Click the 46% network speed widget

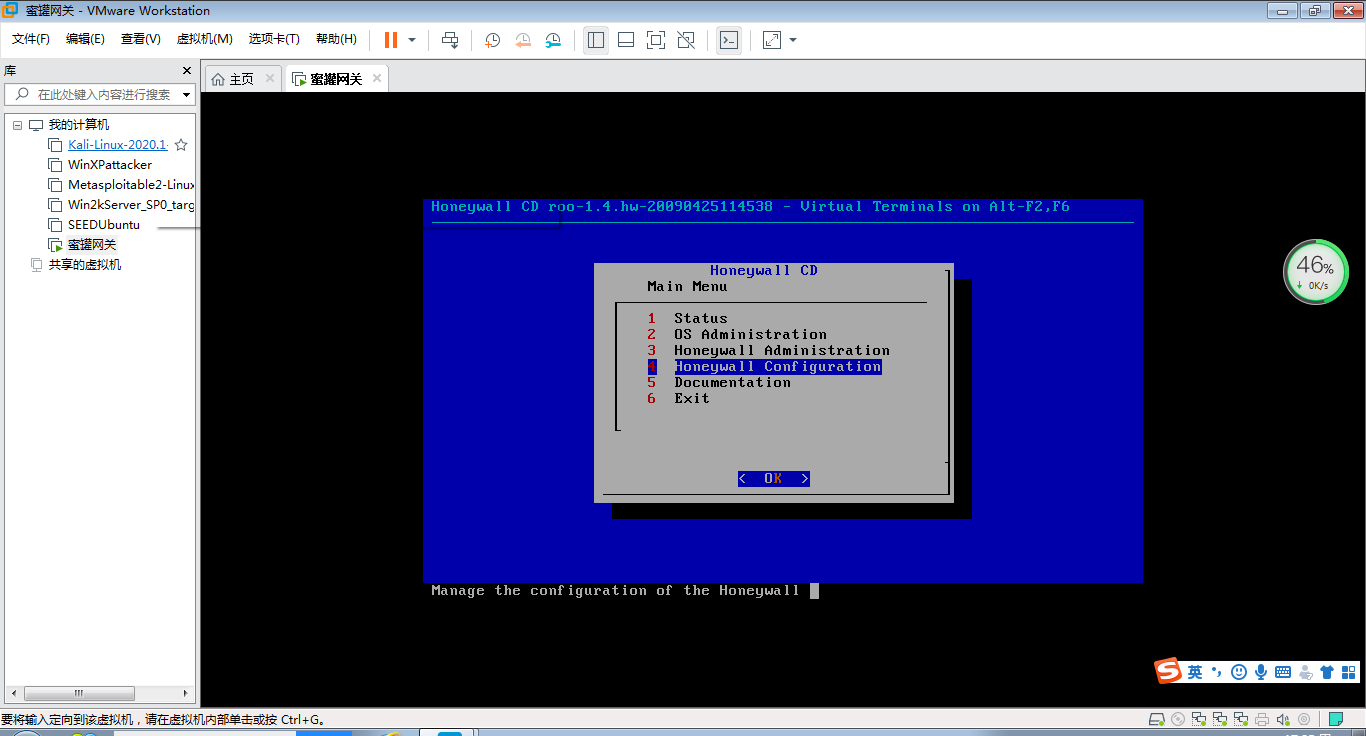point(1315,271)
